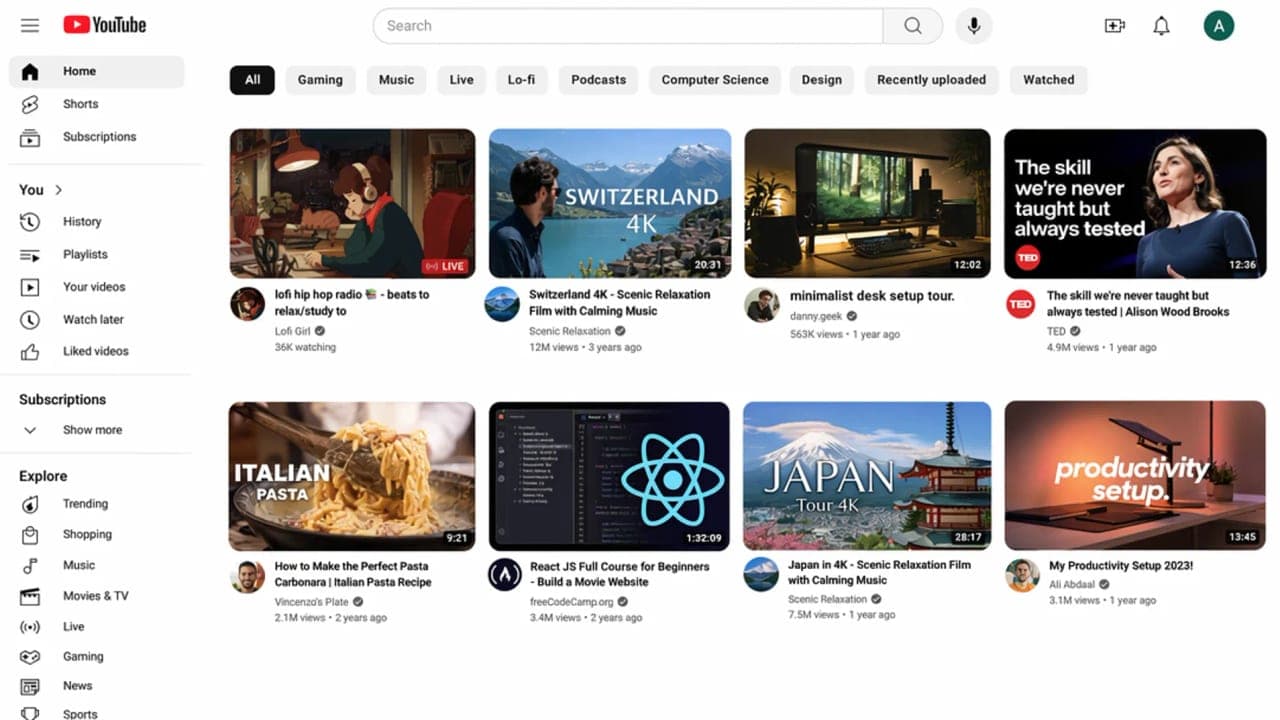This screenshot has width=1280, height=720.
Task: Click the Liked videos thumbs-up icon
Action: [x=30, y=352]
